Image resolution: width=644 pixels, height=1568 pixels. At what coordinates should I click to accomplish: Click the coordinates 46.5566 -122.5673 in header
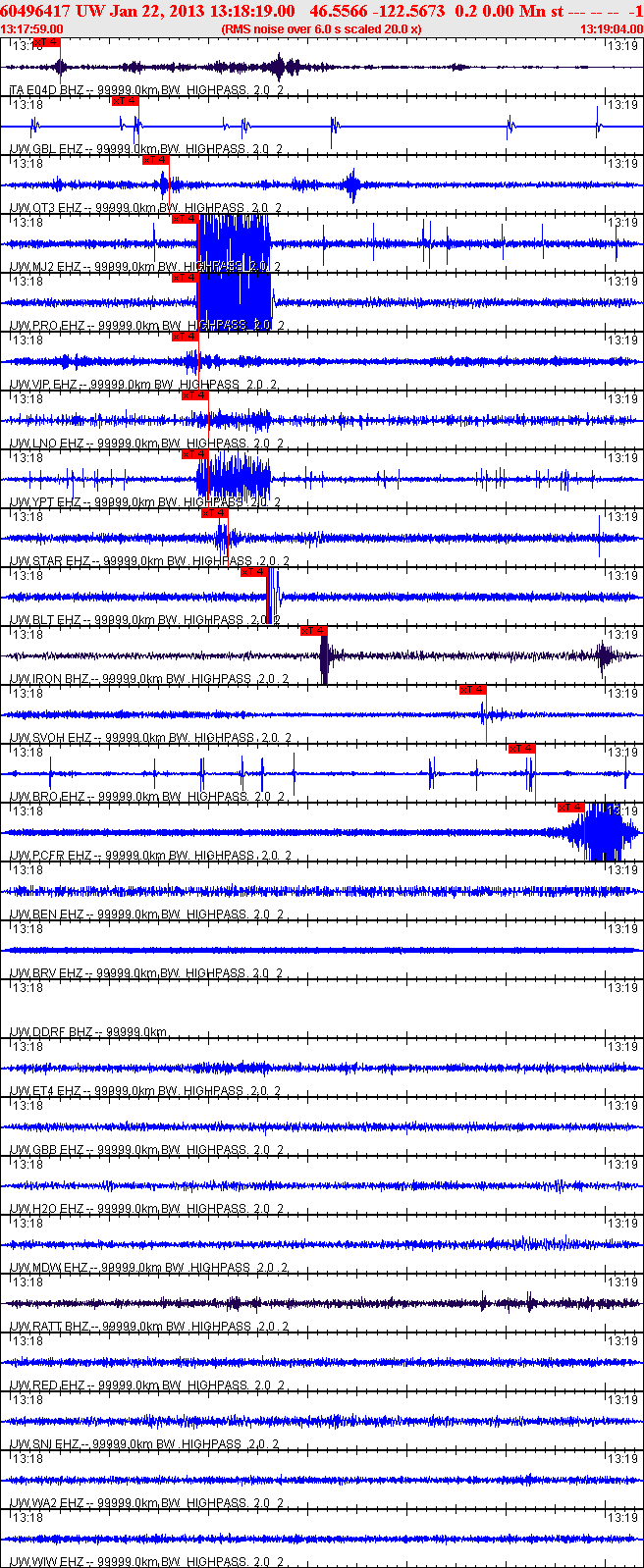click(x=377, y=11)
